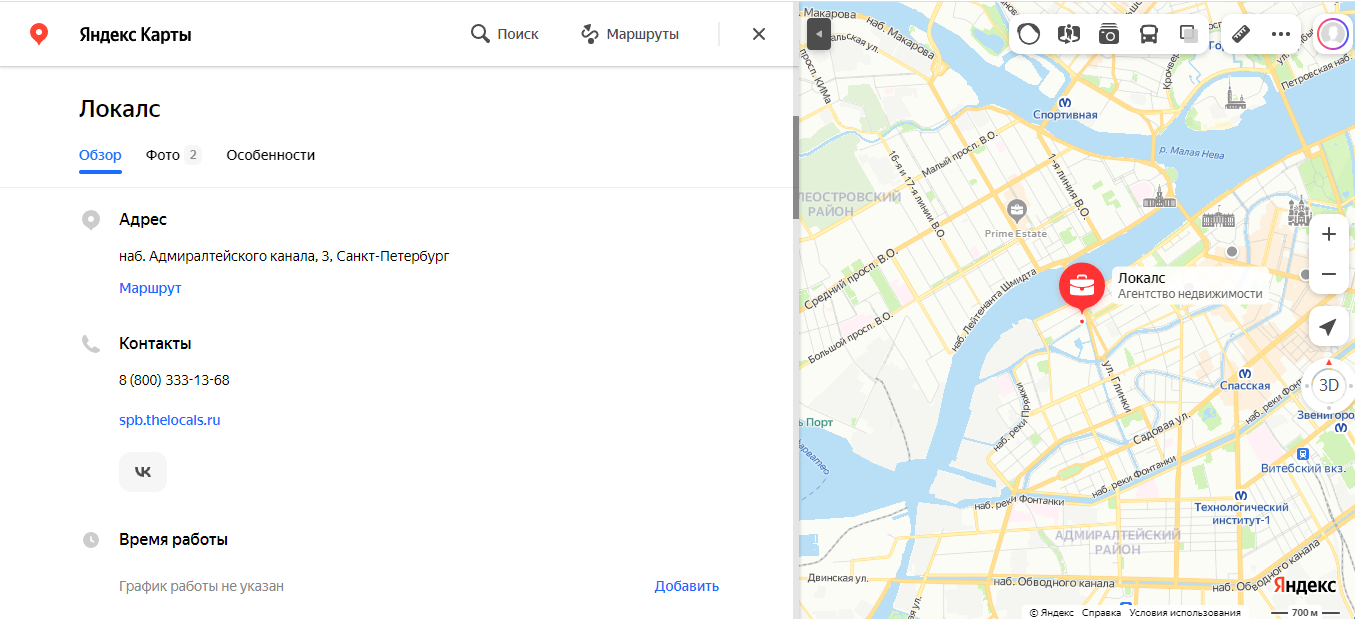Screen dimensions: 1355x619
Task: Toggle traffic layer circle icon
Action: [1028, 34]
